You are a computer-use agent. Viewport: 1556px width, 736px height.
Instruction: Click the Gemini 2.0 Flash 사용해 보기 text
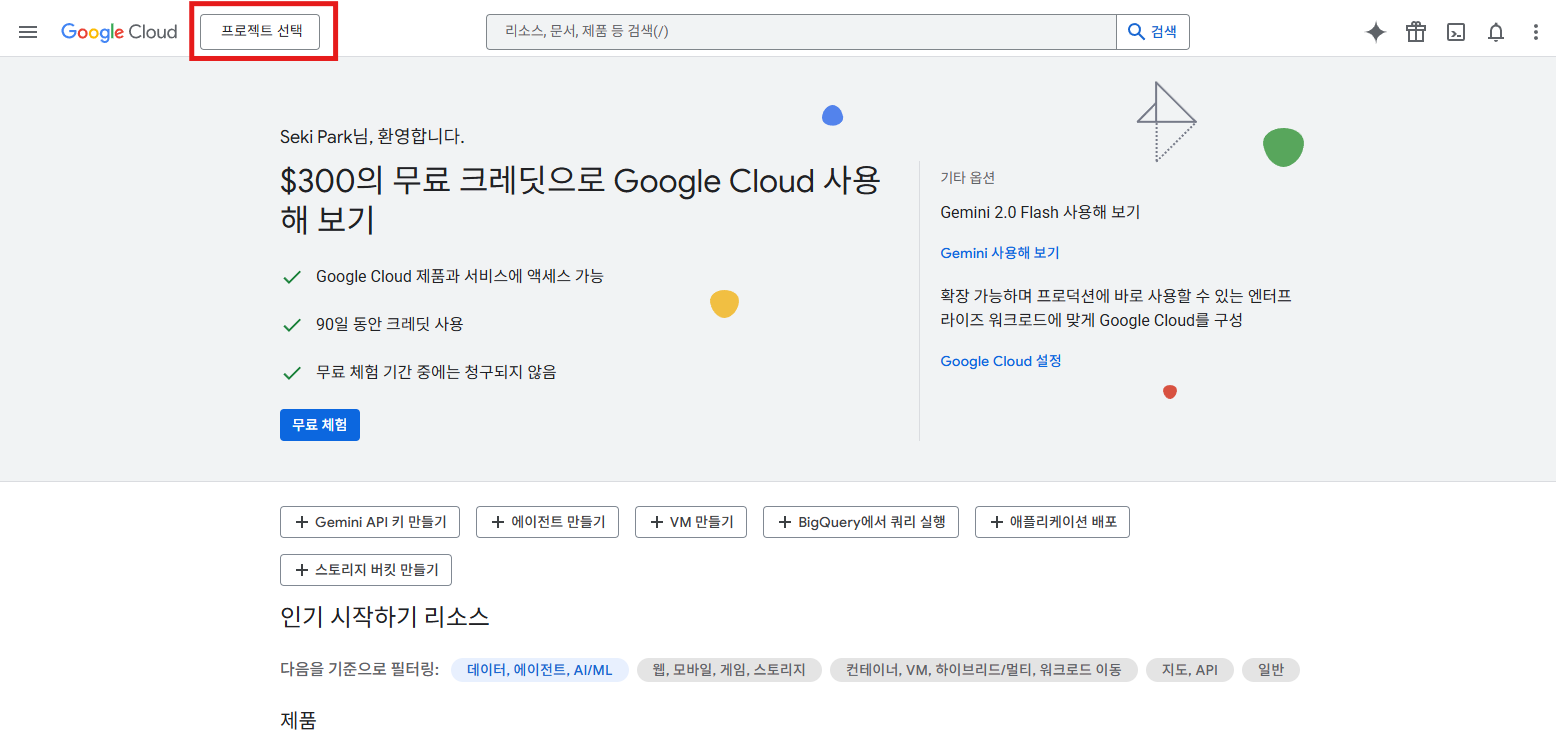click(x=1040, y=212)
